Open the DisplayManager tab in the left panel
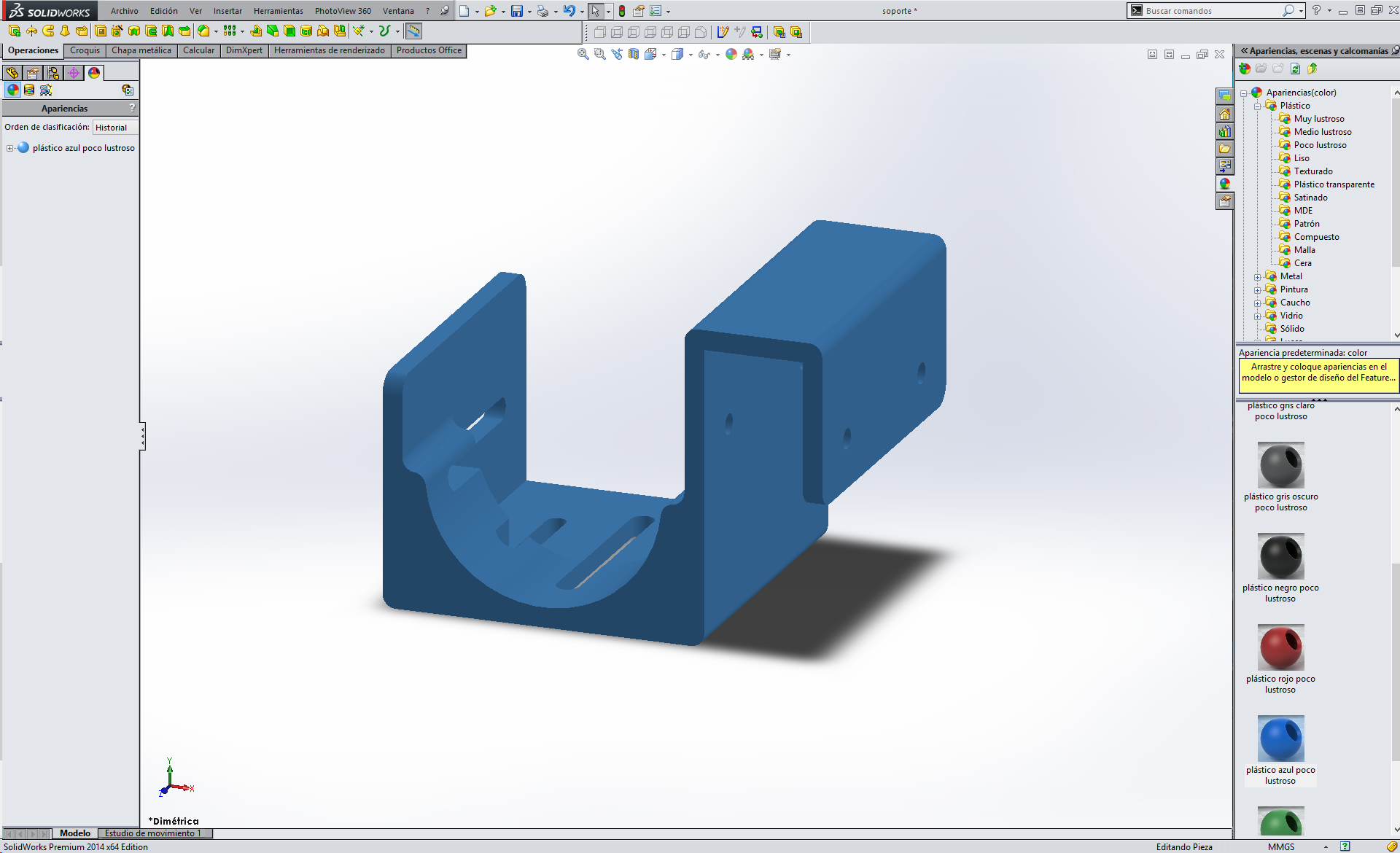This screenshot has height=853, width=1400. (94, 73)
